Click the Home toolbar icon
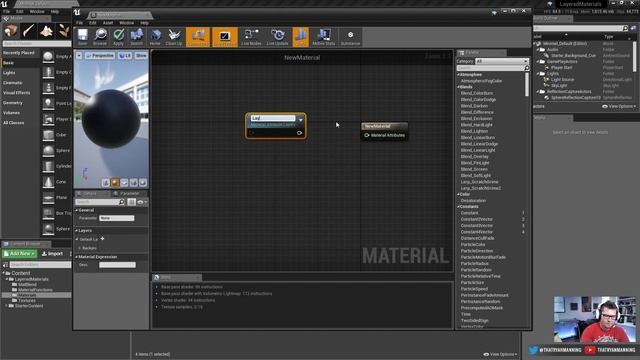This screenshot has width=640, height=360. tap(155, 37)
